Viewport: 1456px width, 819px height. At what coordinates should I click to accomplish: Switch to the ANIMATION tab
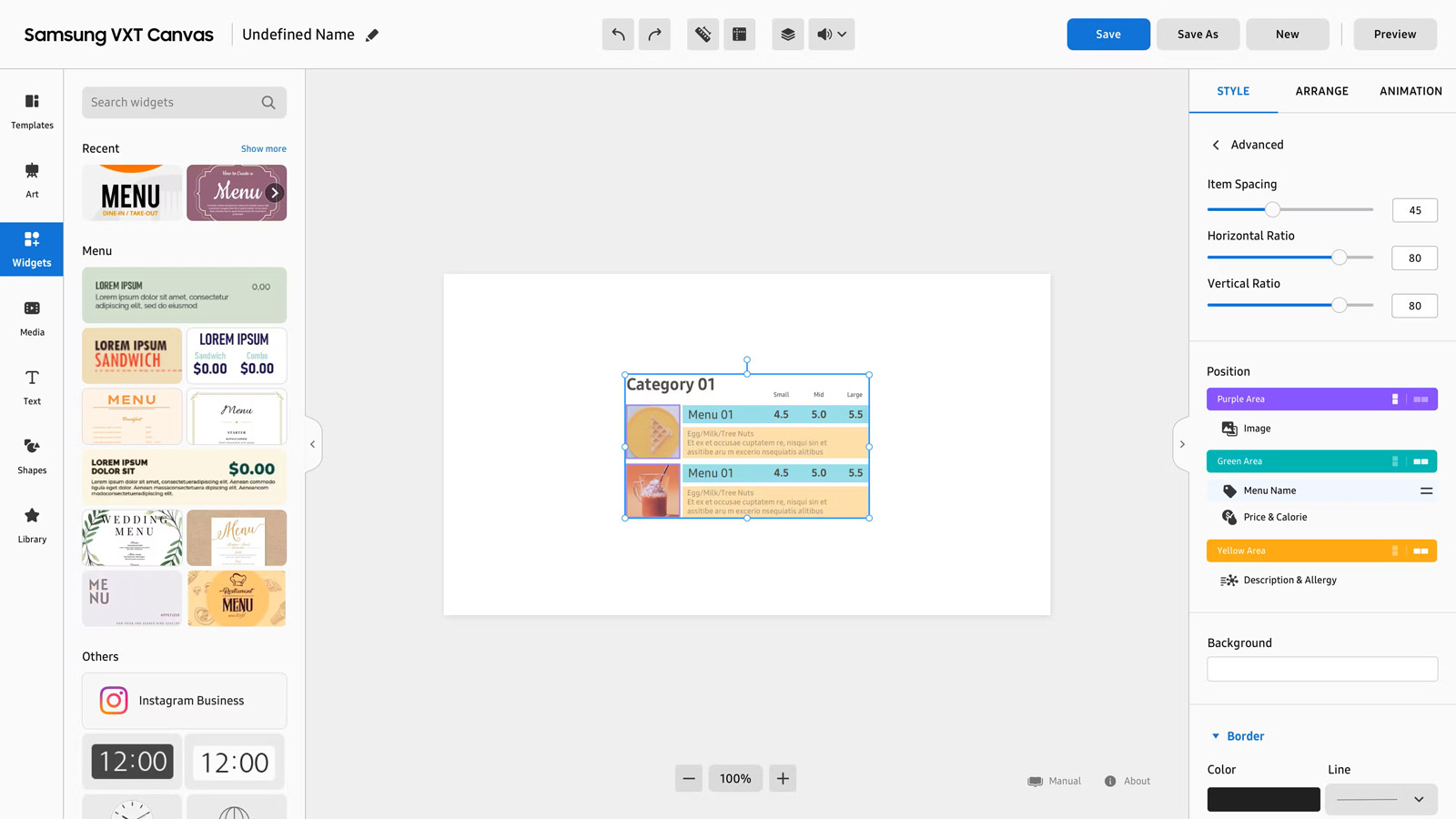pyautogui.click(x=1410, y=91)
